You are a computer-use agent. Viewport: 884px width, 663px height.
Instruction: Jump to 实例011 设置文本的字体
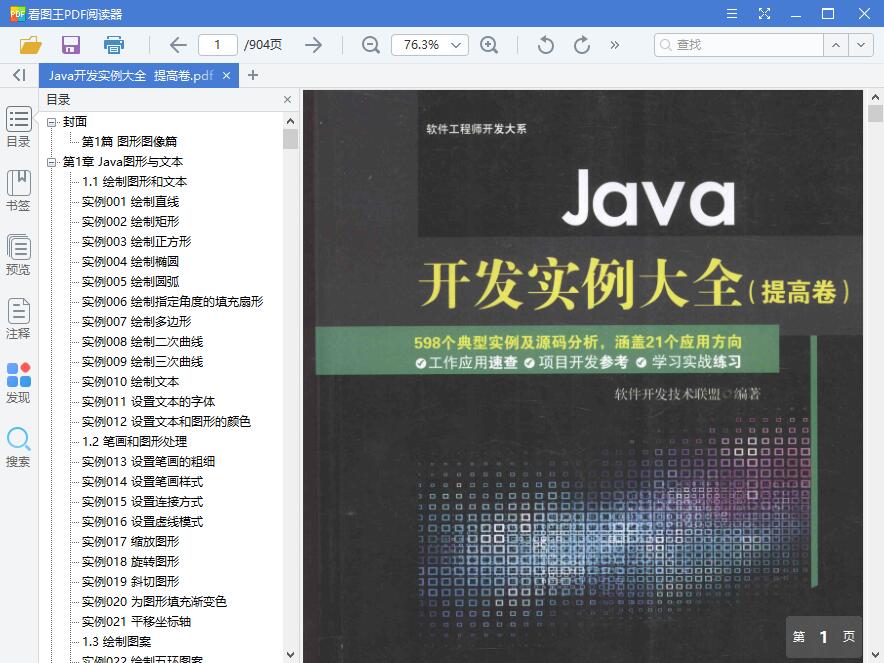click(148, 402)
